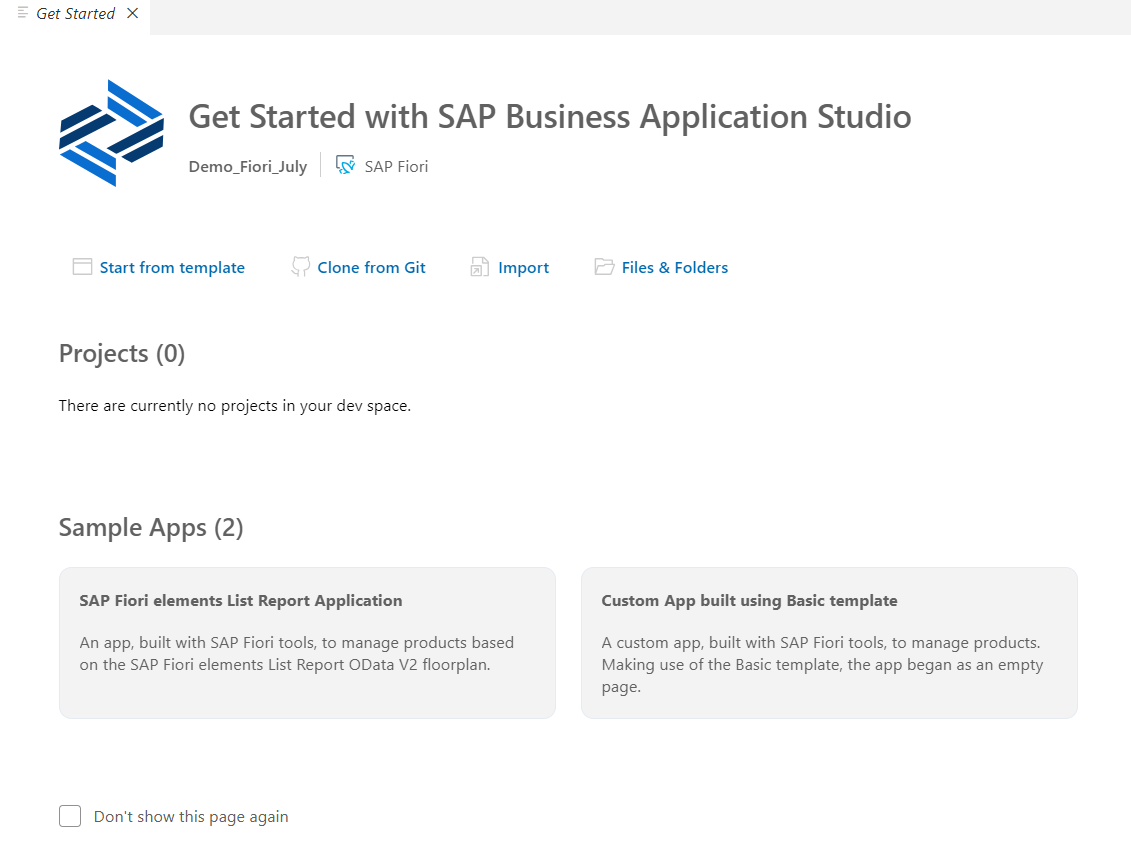Click the Import project icon

pyautogui.click(x=479, y=267)
